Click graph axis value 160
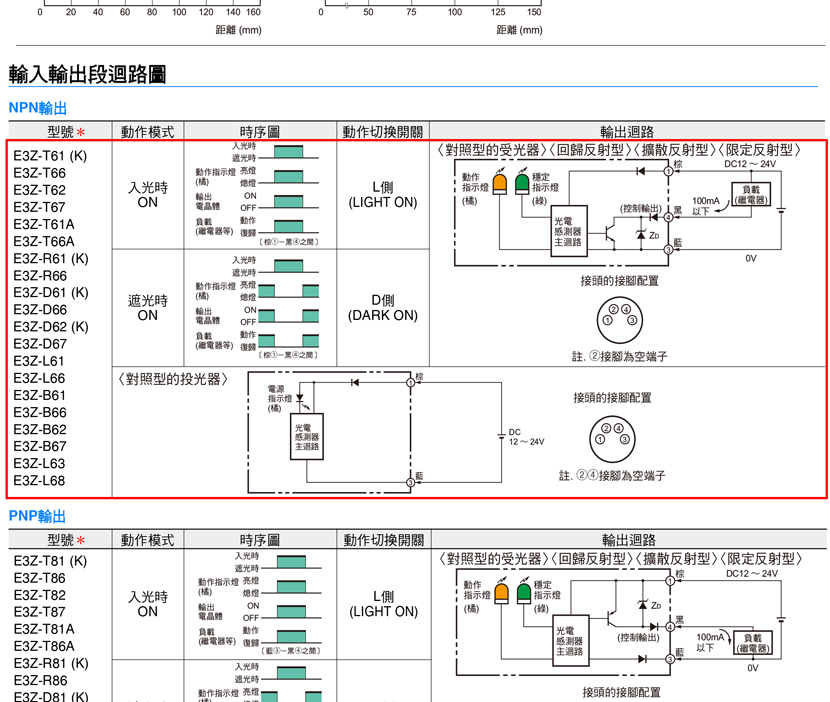The image size is (830, 702). (x=254, y=12)
